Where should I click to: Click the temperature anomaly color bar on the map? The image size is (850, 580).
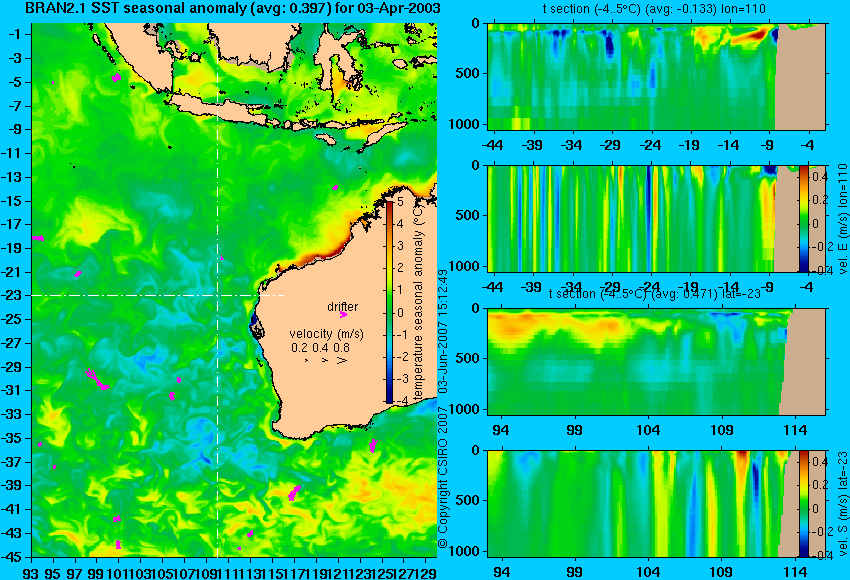click(389, 302)
